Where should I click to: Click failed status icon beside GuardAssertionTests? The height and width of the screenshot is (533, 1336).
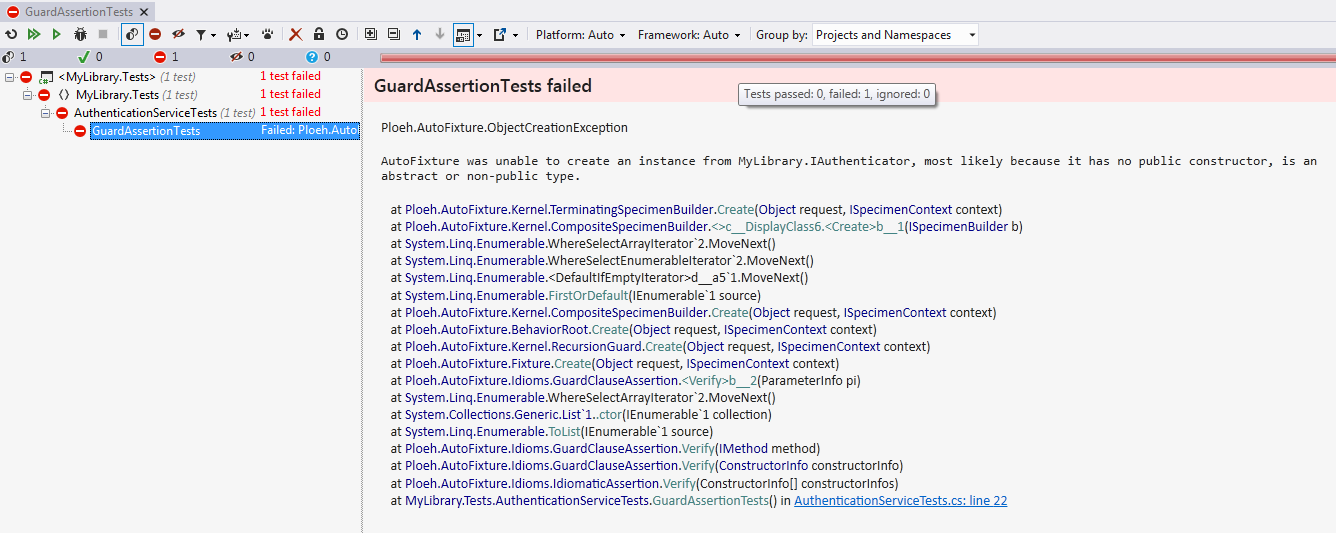click(x=80, y=131)
